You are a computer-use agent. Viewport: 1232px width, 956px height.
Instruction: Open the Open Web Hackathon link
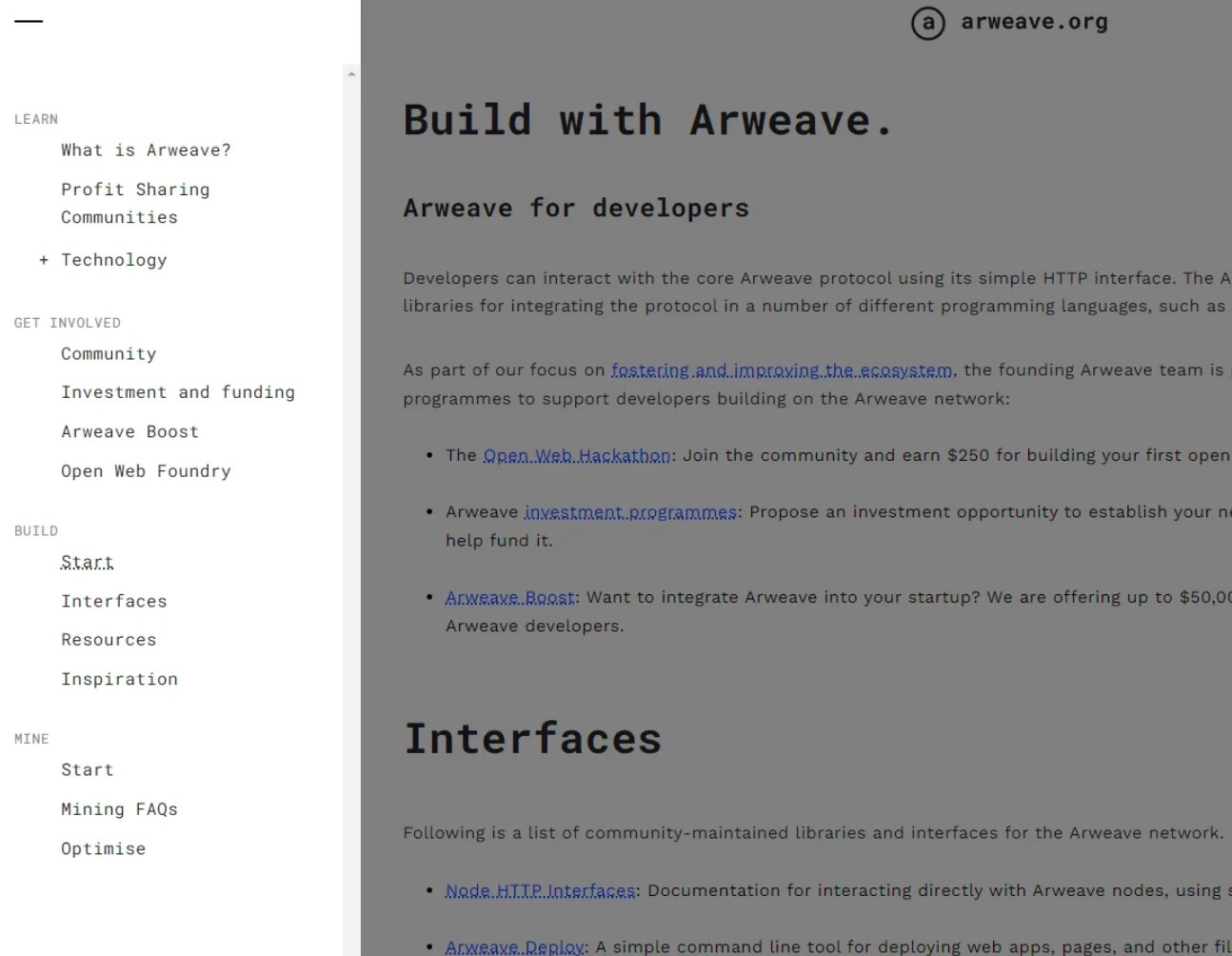point(577,455)
